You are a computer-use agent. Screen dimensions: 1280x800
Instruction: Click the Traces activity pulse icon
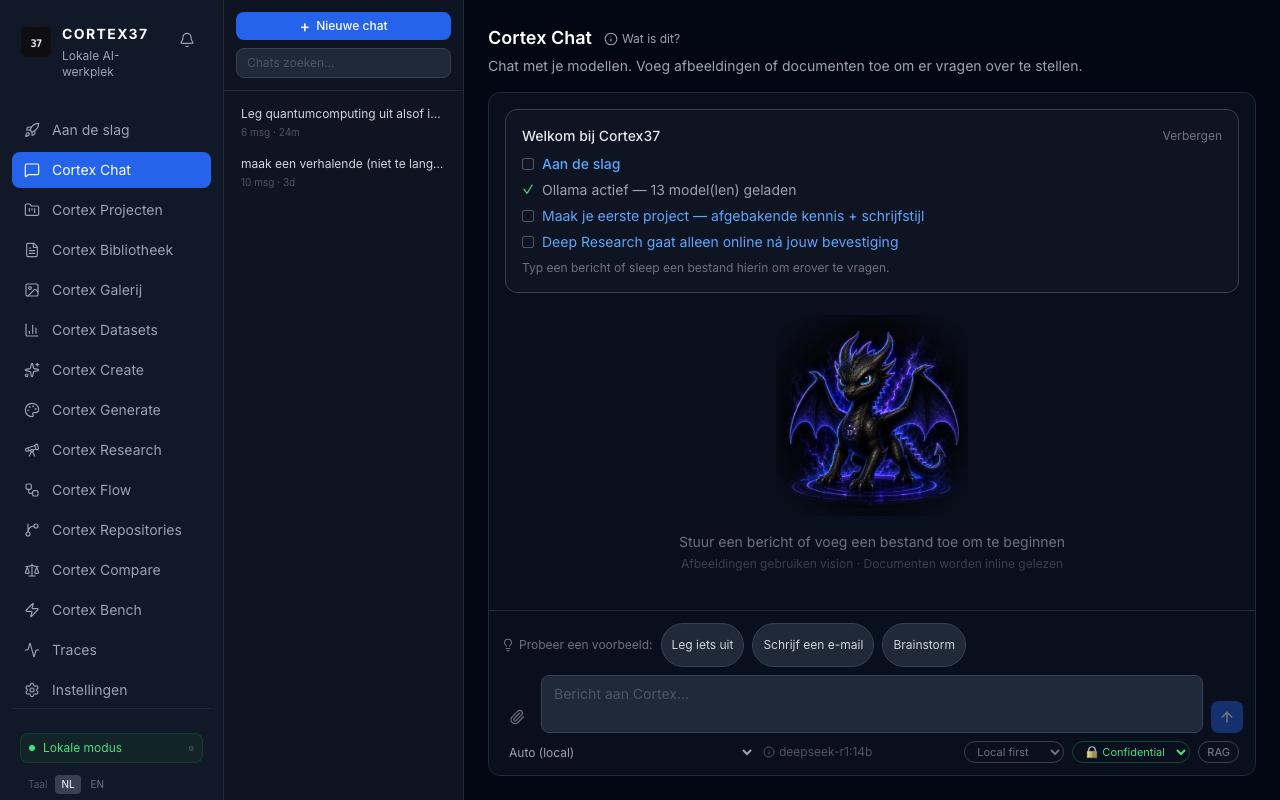[x=32, y=650]
